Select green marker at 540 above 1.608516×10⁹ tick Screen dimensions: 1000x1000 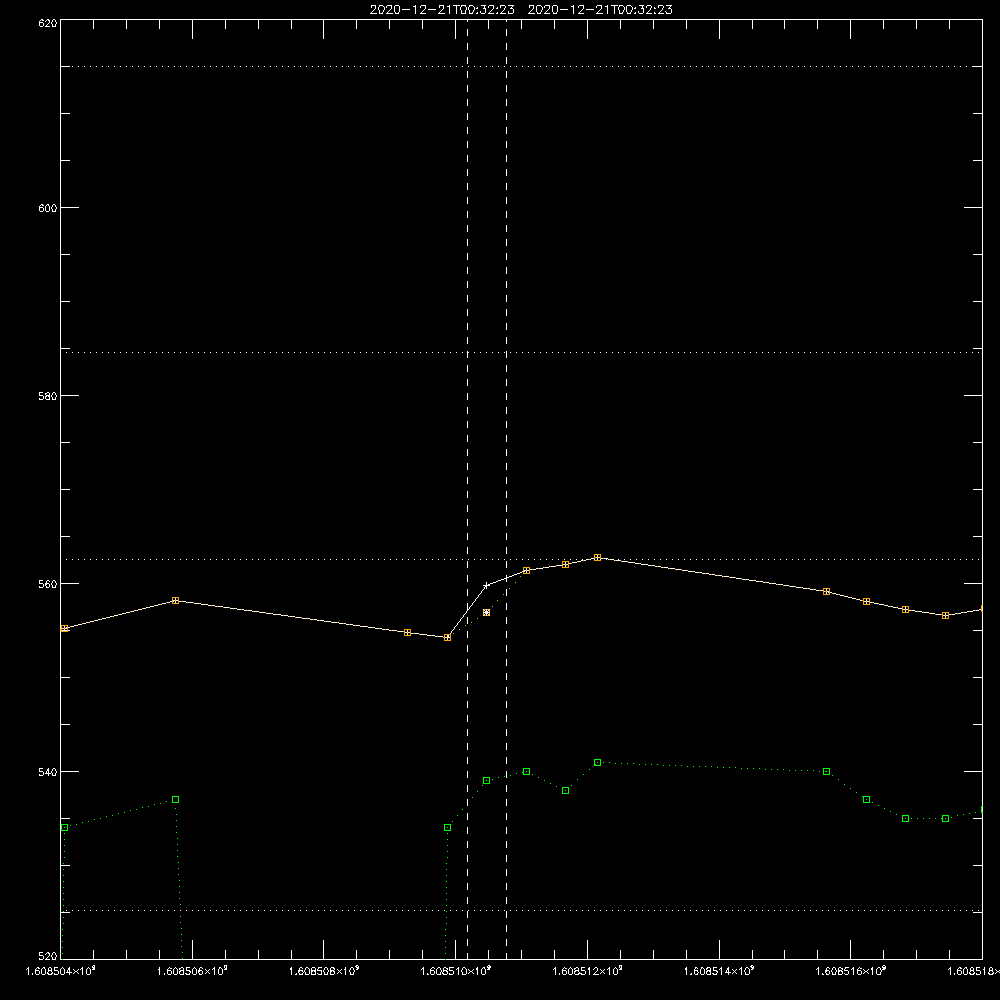pos(827,772)
